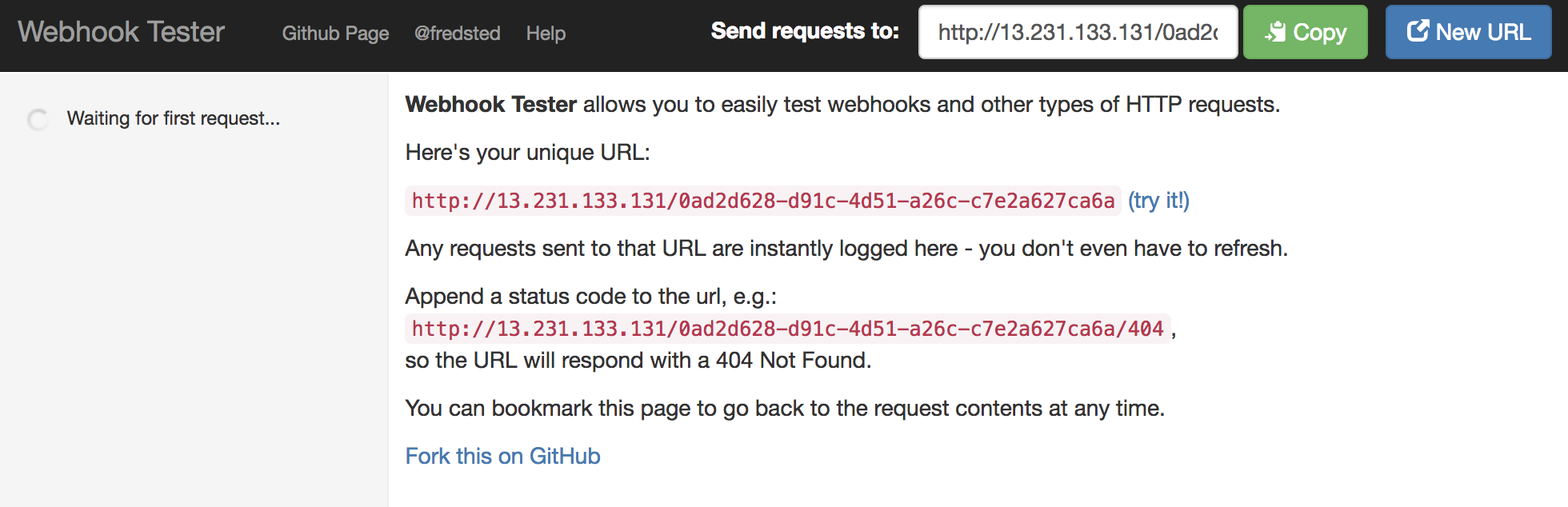Click the Waiting for first request entry
Screen dimensions: 1568x507
pyautogui.click(x=174, y=118)
